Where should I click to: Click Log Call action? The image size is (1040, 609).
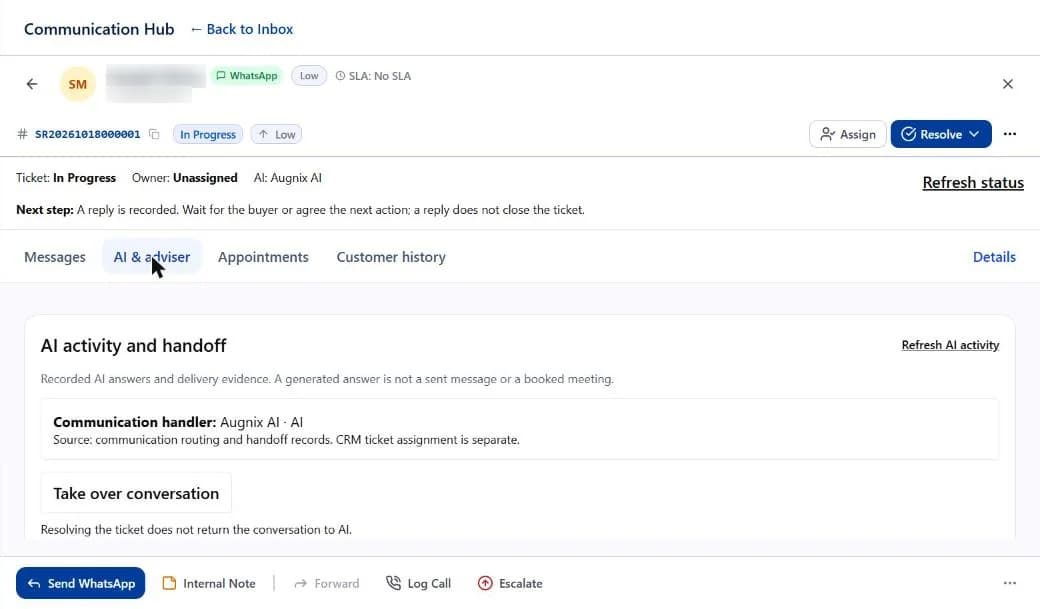(x=419, y=583)
